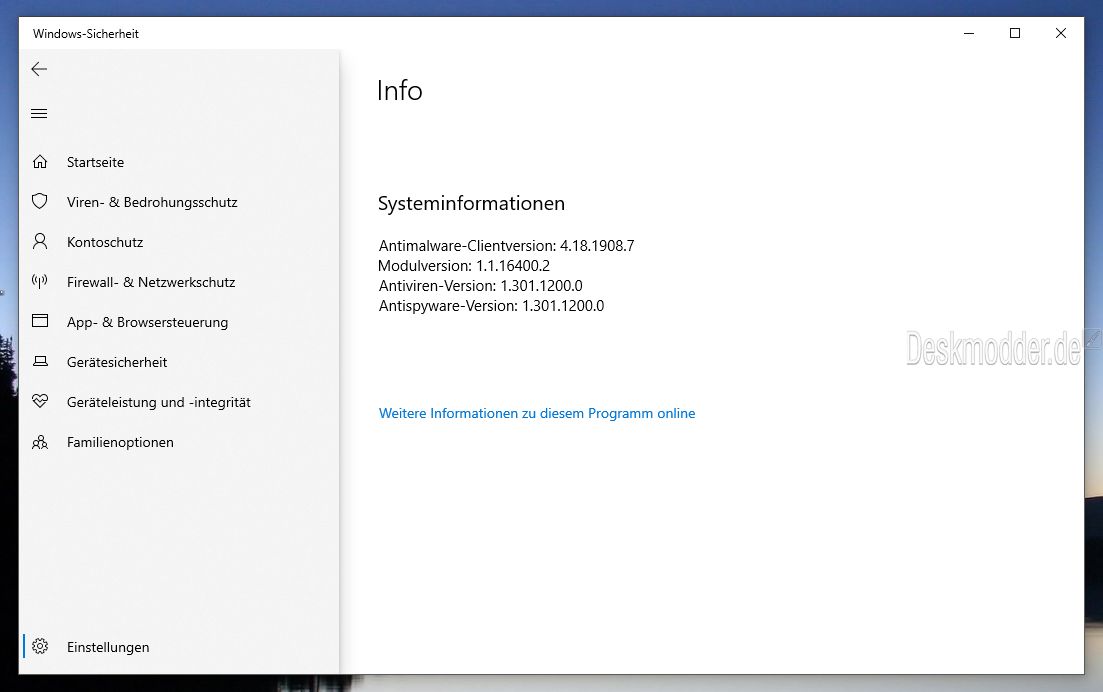The width and height of the screenshot is (1103, 692).
Task: Click the Windows-Sicherheit window title
Action: click(86, 34)
